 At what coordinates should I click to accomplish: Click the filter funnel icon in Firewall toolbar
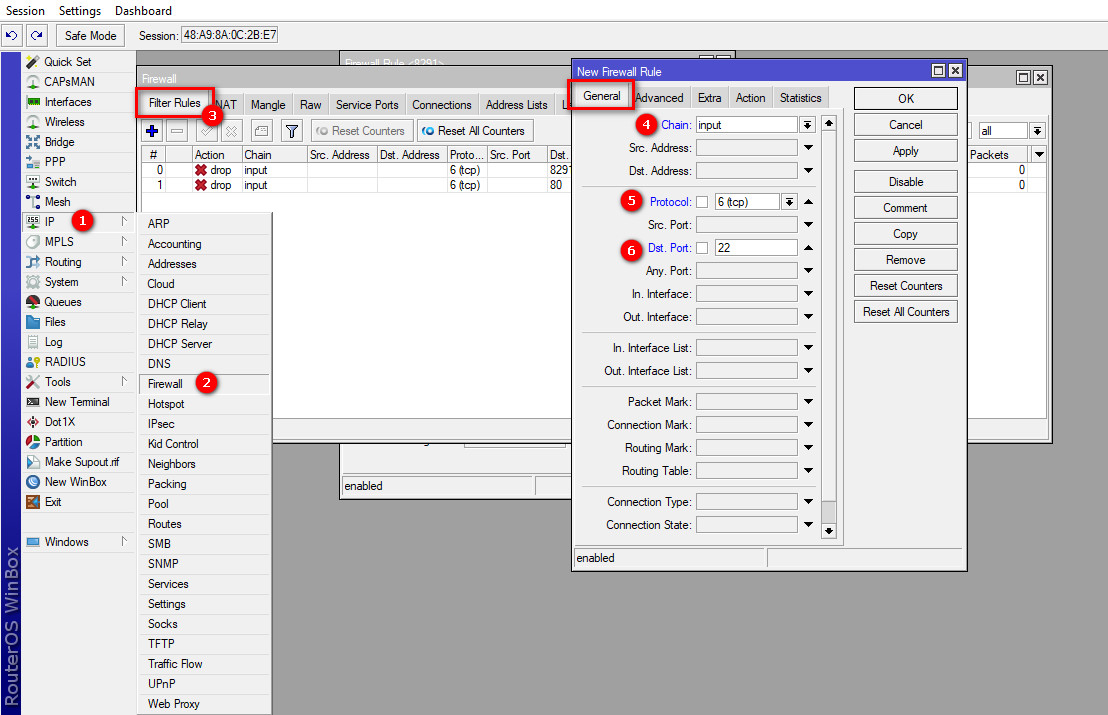[x=291, y=131]
